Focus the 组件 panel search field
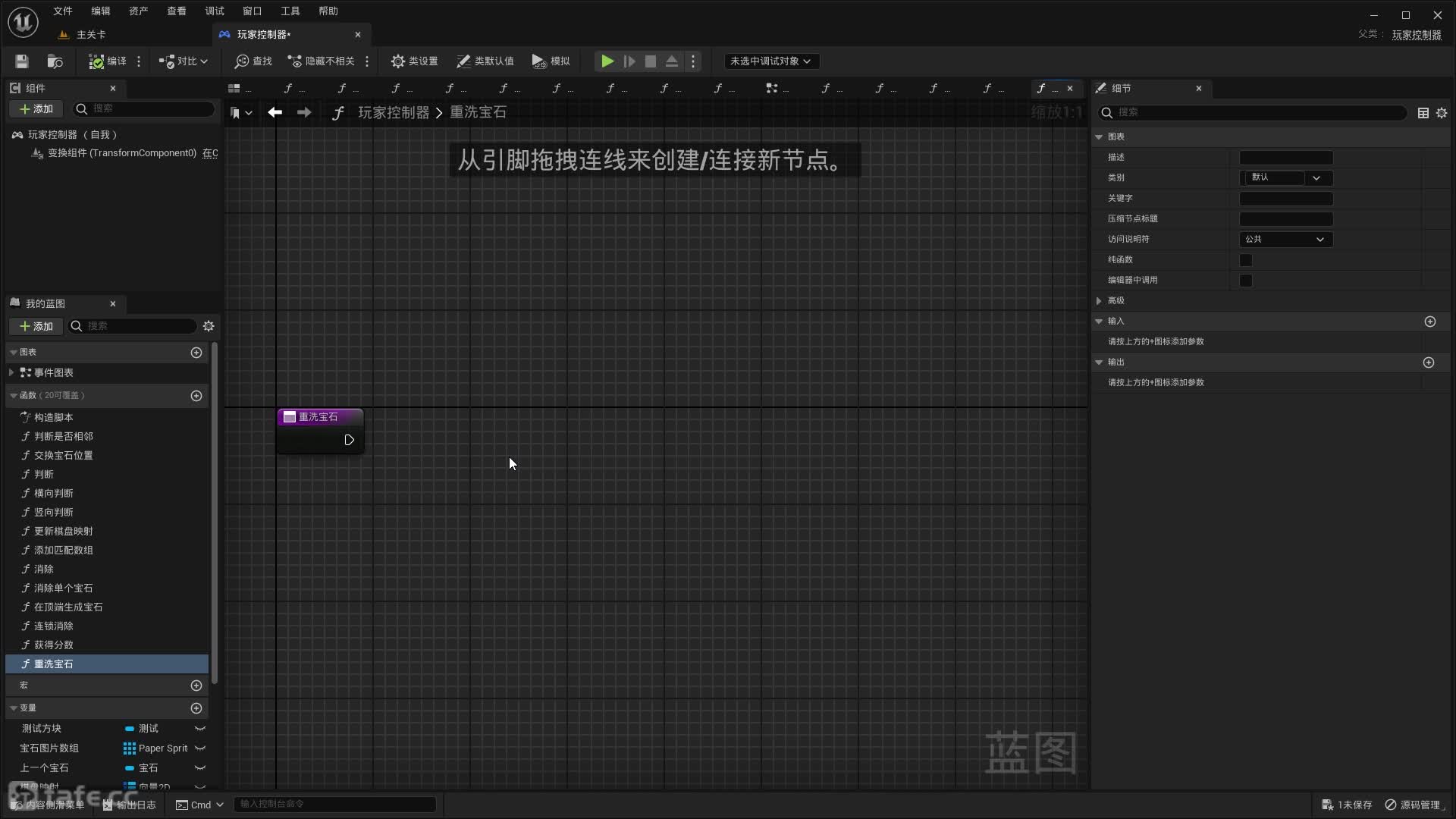 pyautogui.click(x=144, y=109)
